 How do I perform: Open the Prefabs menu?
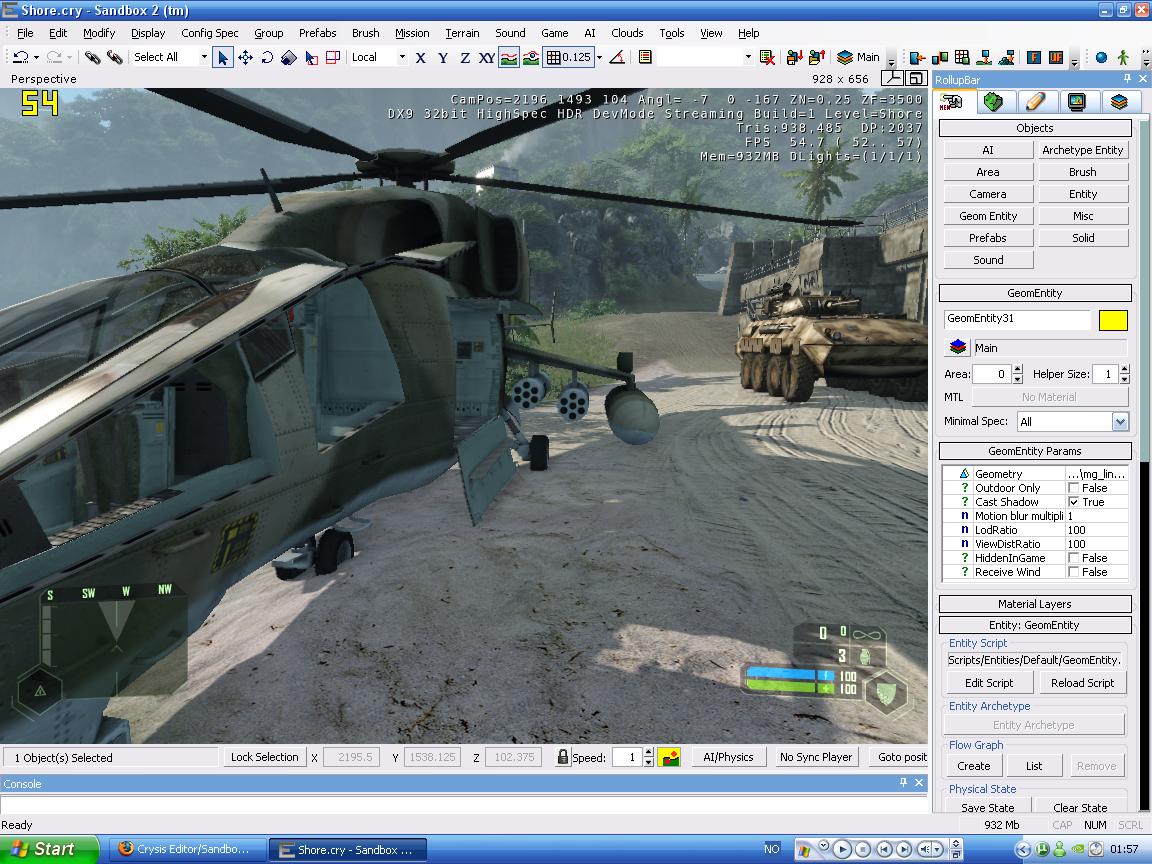(x=317, y=33)
